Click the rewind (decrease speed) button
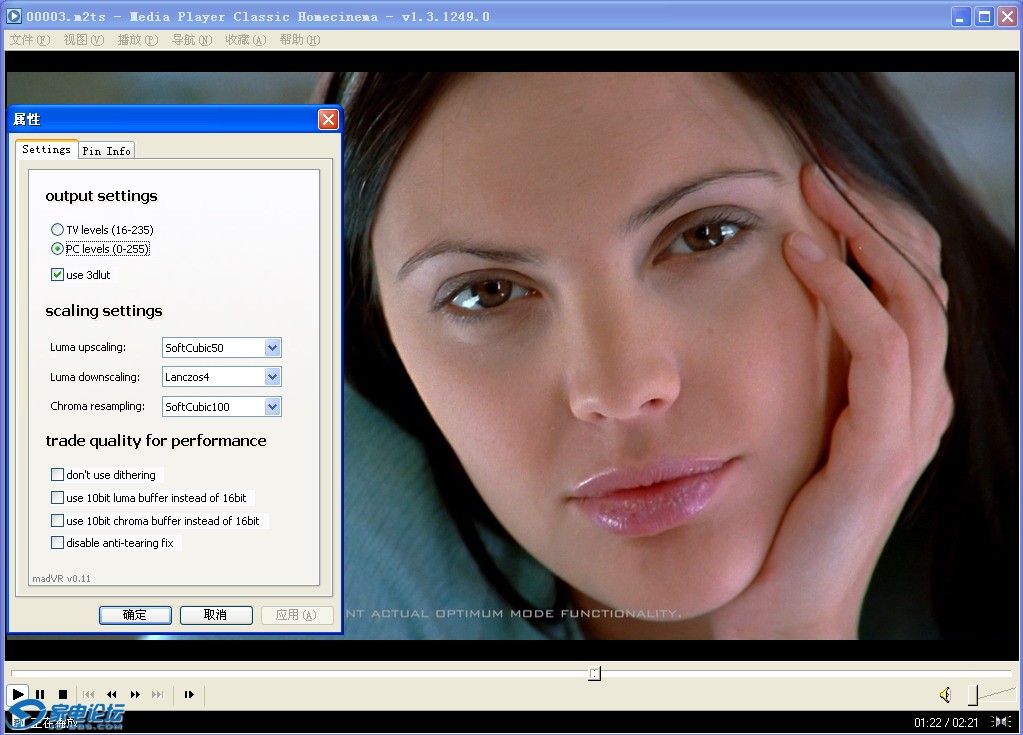This screenshot has width=1023, height=735. [112, 694]
